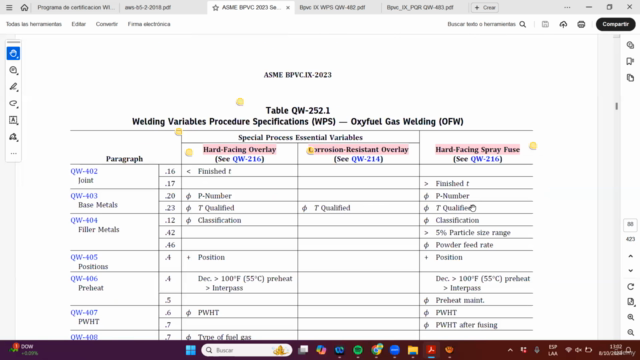Switch to Bpvc IX WPS QW-482.pdf tab
The width and height of the screenshot is (640, 360).
332,7
